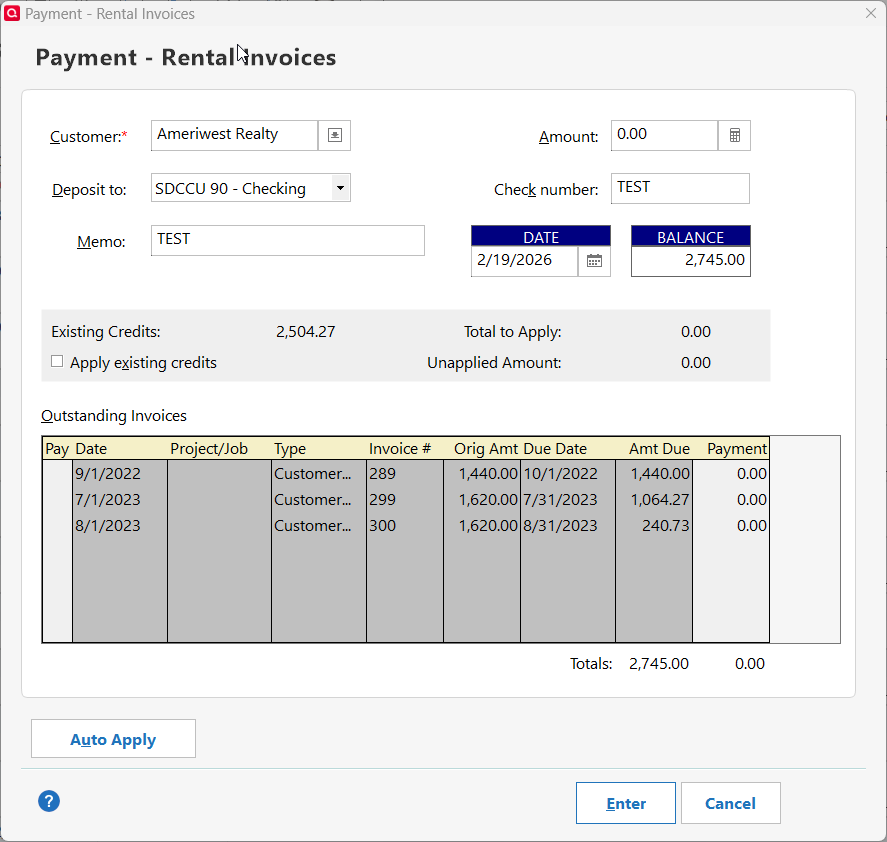Image resolution: width=887 pixels, height=842 pixels.
Task: Expand the Deposit to account dropdown
Action: click(x=340, y=188)
